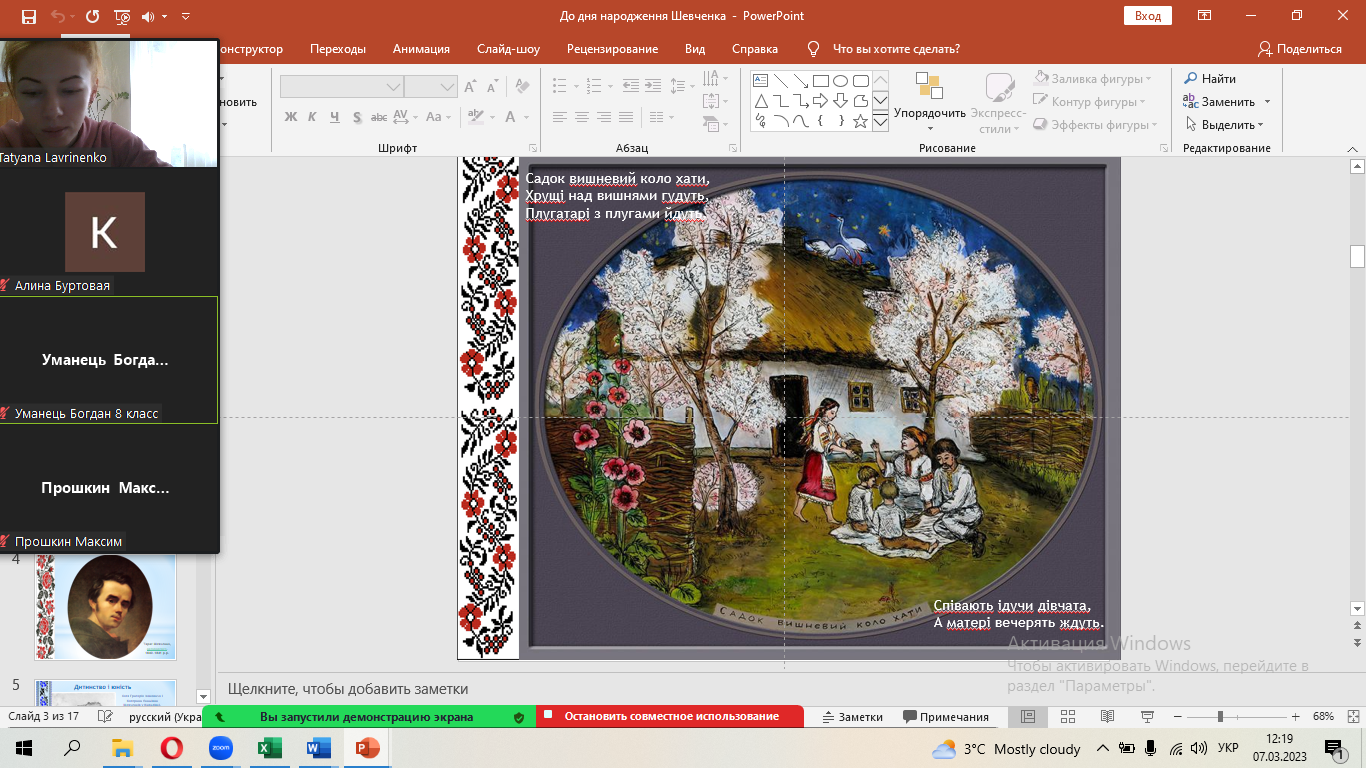
Task: Select the Curve shape tool
Action: coord(800,121)
